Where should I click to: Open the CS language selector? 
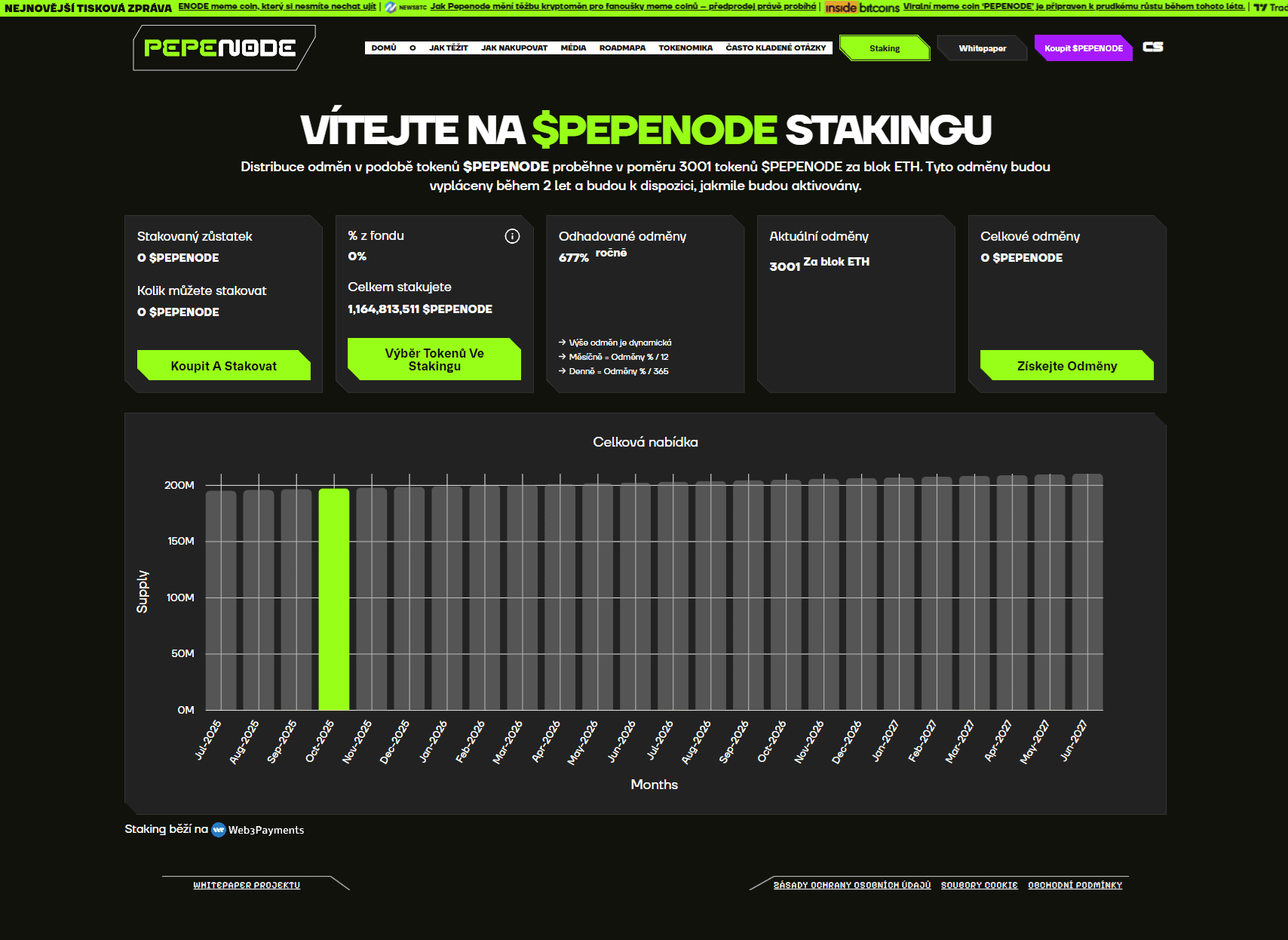click(x=1152, y=47)
